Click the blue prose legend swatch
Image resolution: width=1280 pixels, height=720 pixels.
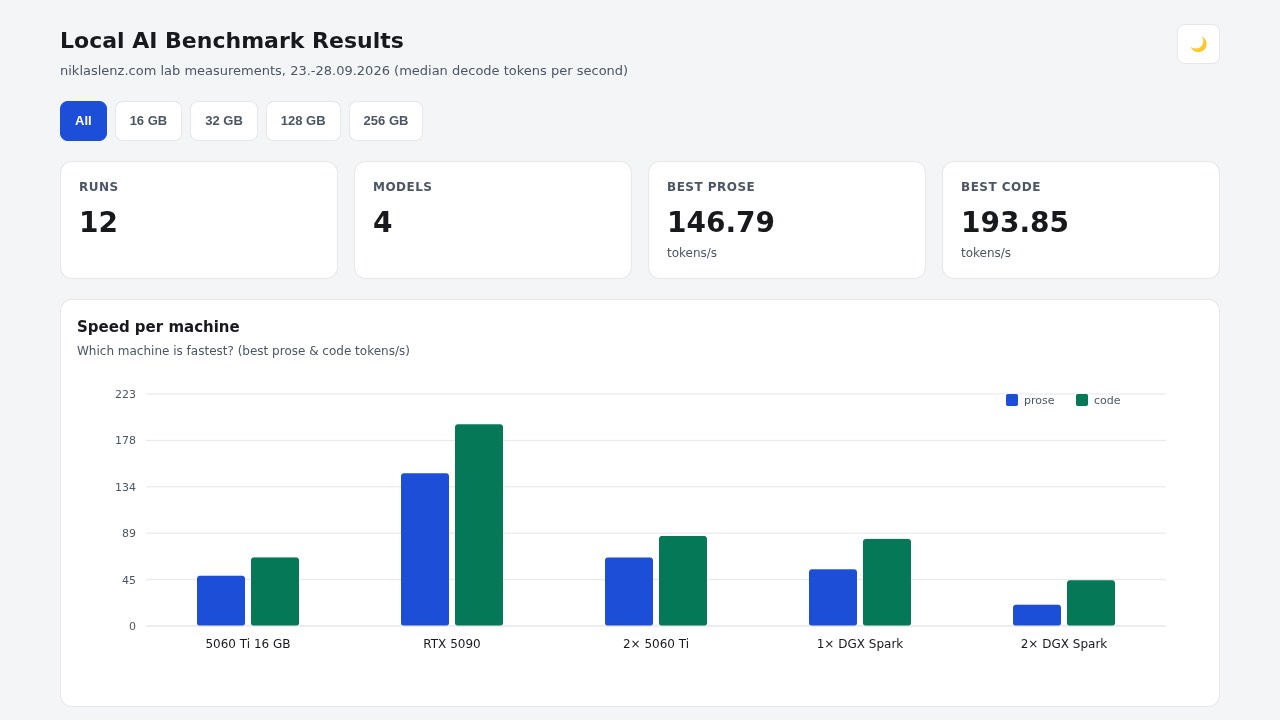(1012, 400)
